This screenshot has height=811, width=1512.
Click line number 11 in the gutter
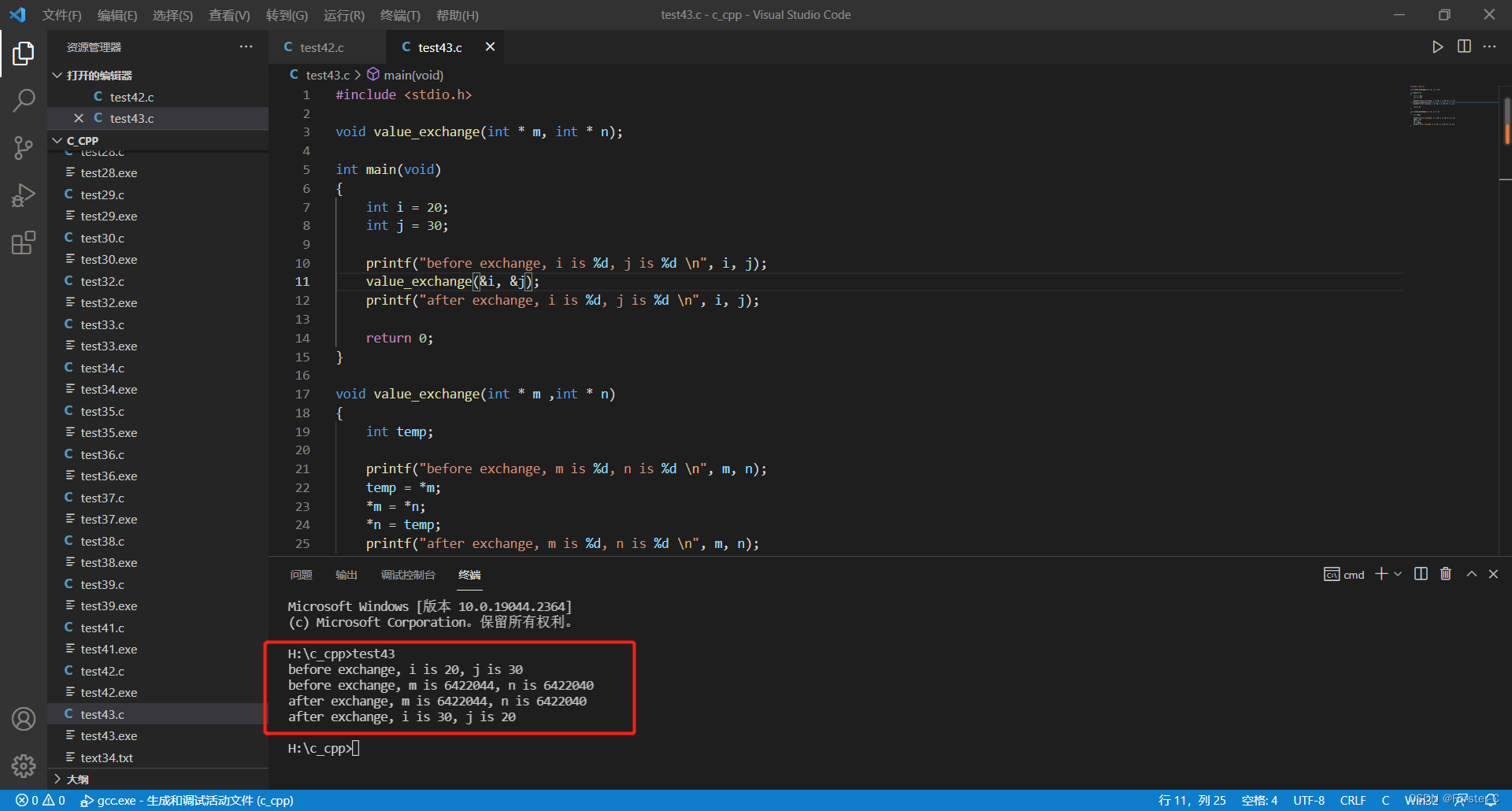click(302, 281)
